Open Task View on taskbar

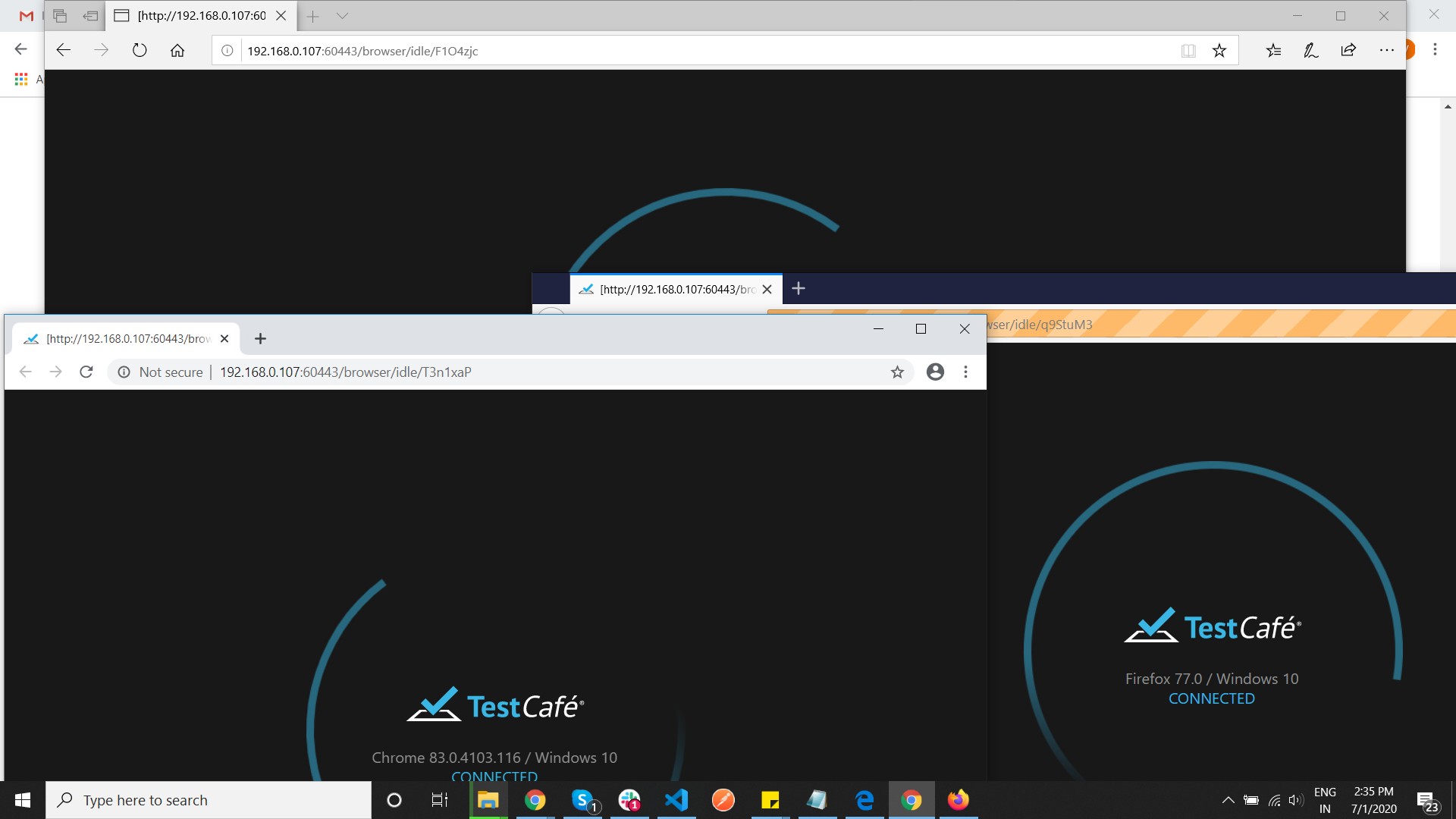[x=440, y=800]
